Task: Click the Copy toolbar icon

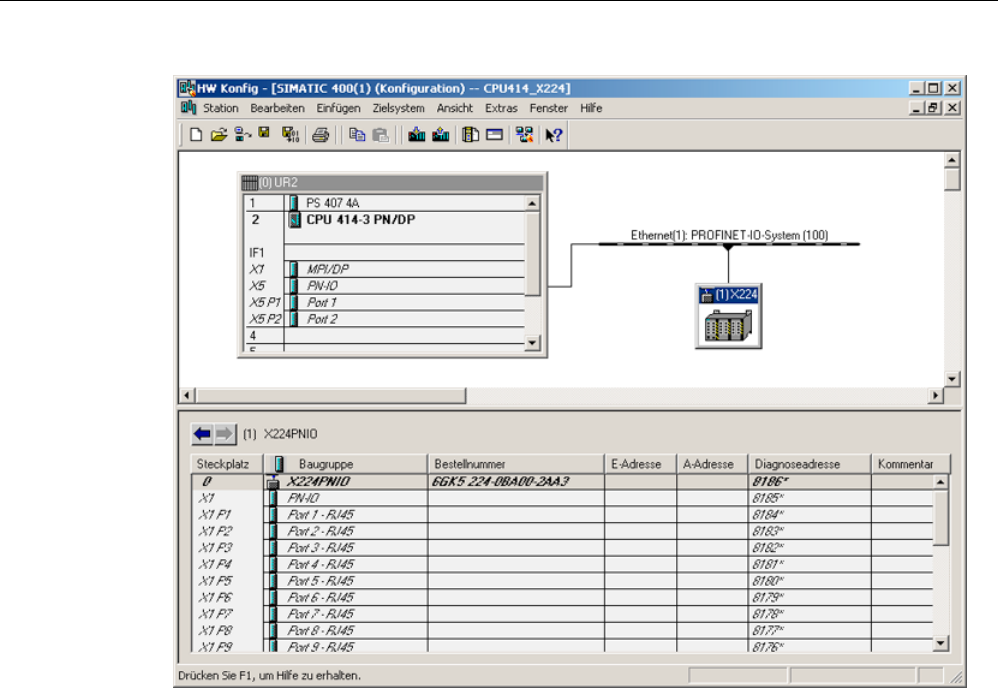Action: 356,136
